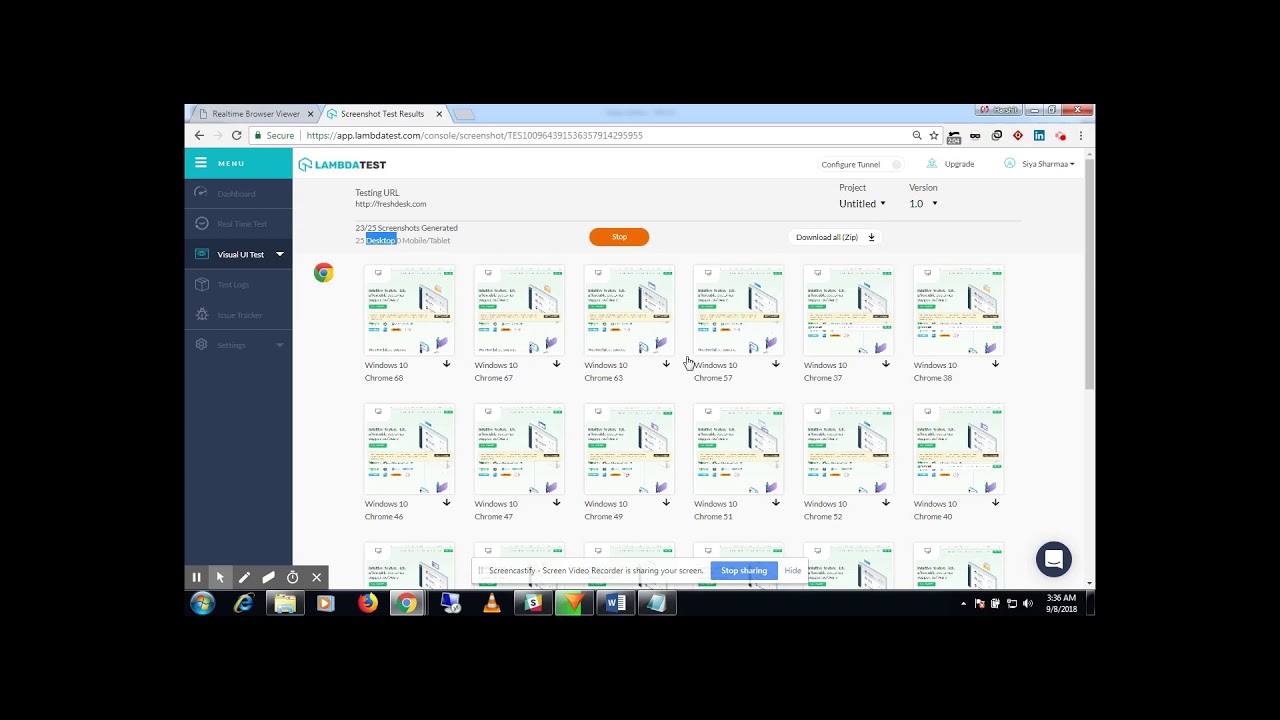Click the LinkedIn extension icon
This screenshot has width=1280, height=720.
tap(1039, 135)
